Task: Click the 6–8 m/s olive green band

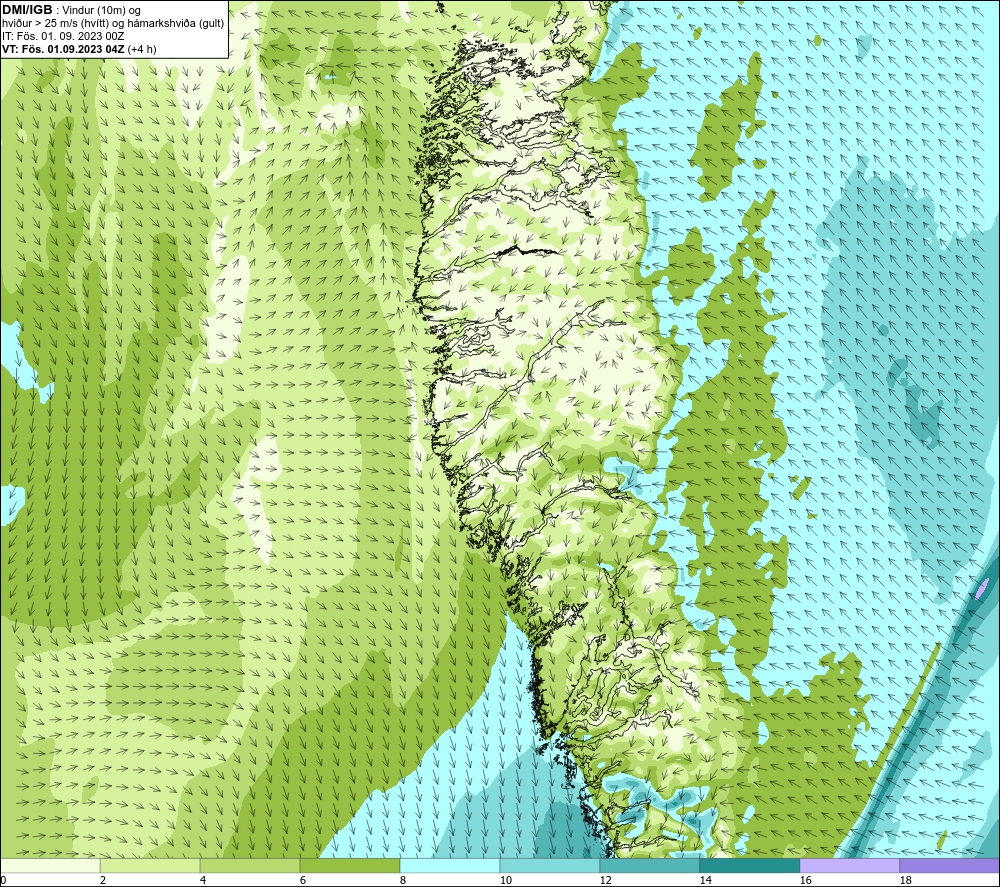Action: click(x=349, y=865)
